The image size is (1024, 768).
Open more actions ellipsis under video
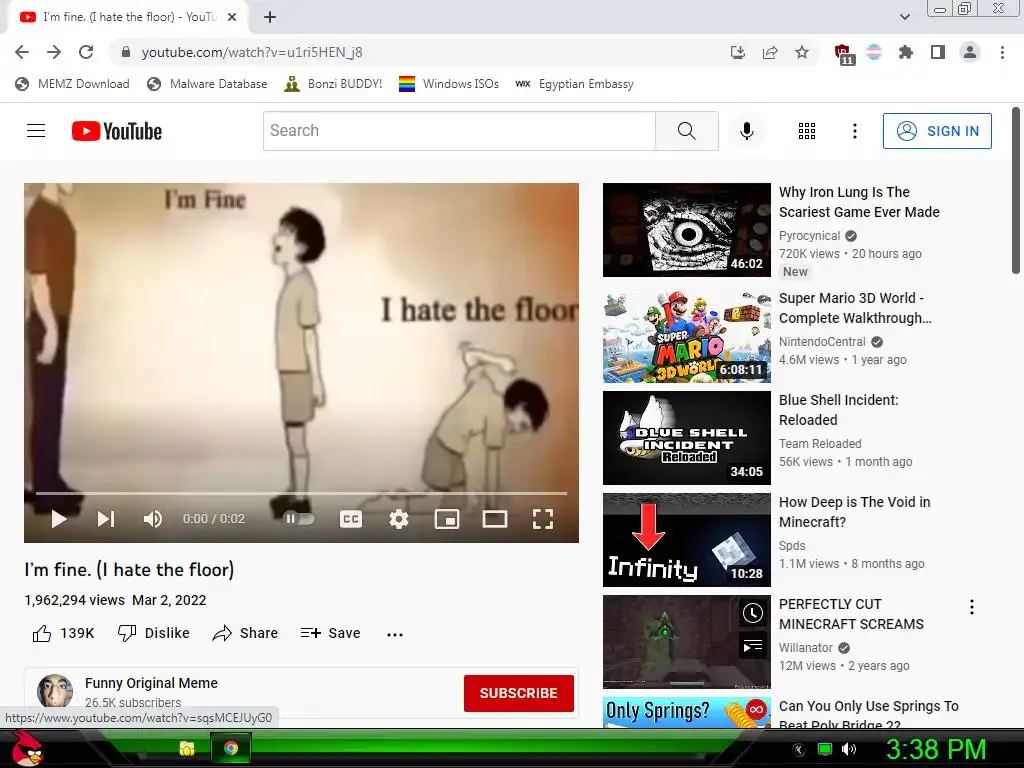(x=394, y=634)
